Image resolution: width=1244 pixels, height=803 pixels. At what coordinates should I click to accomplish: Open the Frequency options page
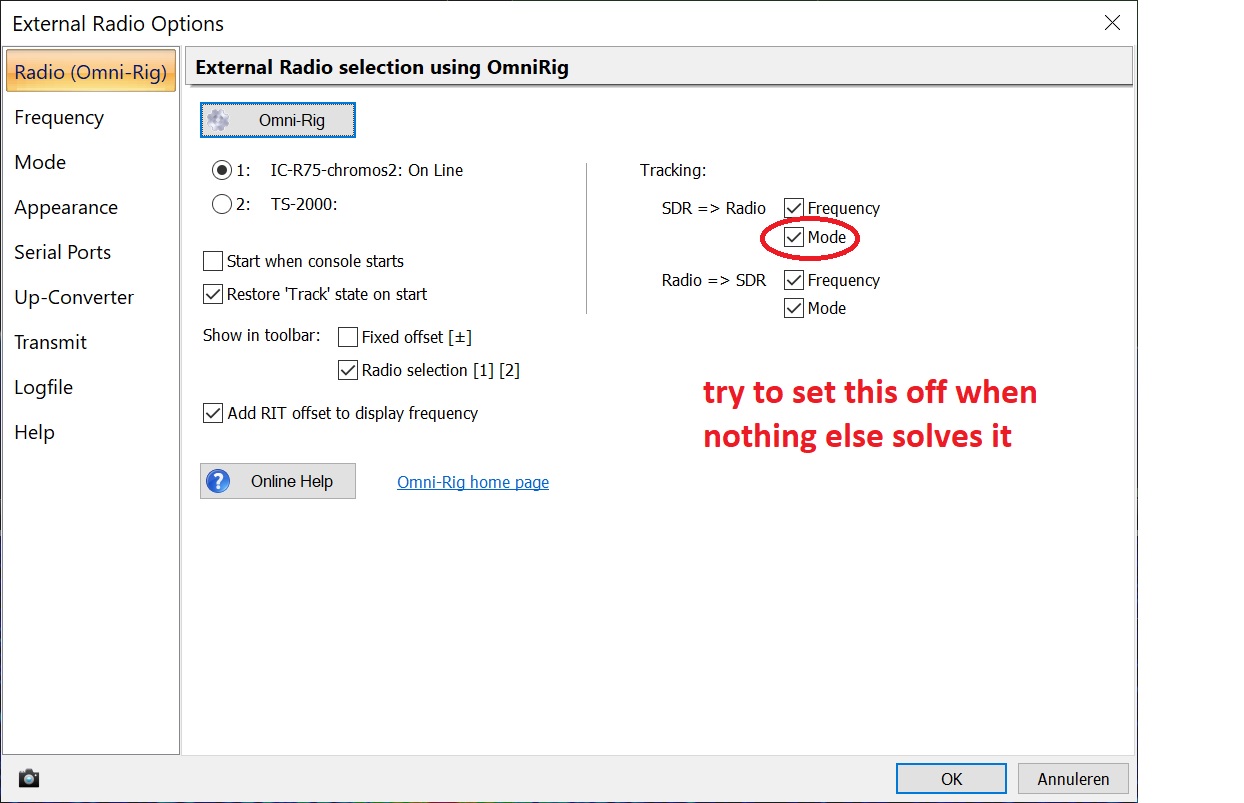pos(59,117)
